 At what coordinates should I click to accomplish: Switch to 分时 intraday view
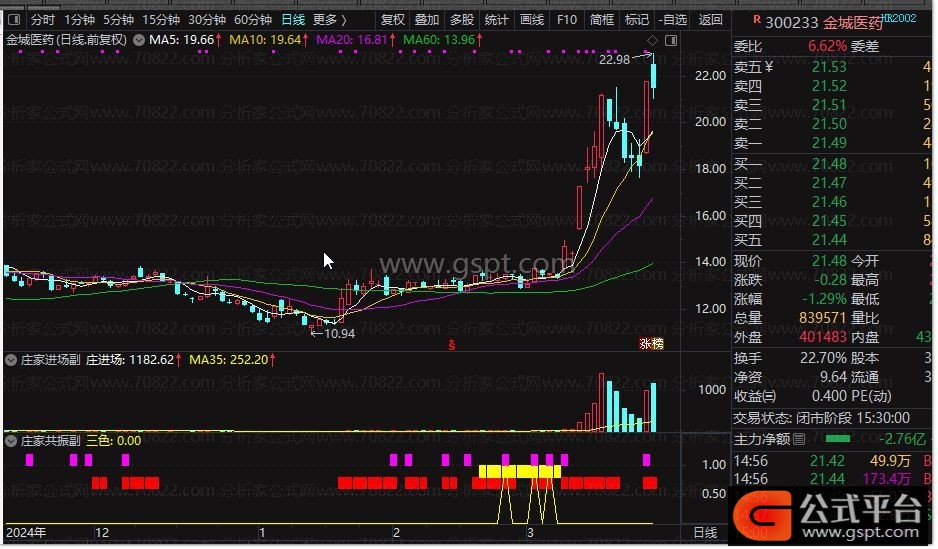click(x=42, y=20)
